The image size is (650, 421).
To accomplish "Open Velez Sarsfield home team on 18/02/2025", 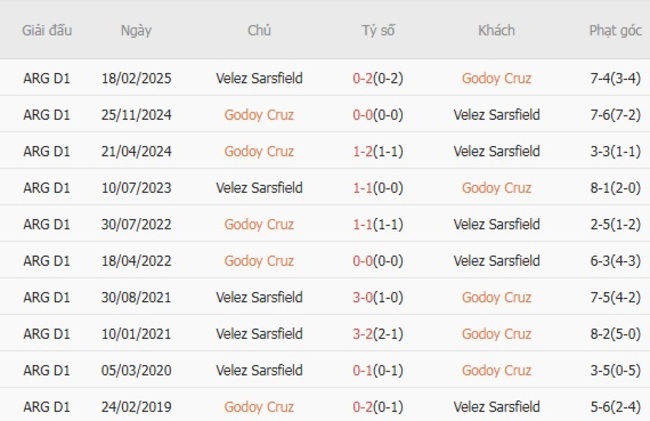I will [x=259, y=78].
